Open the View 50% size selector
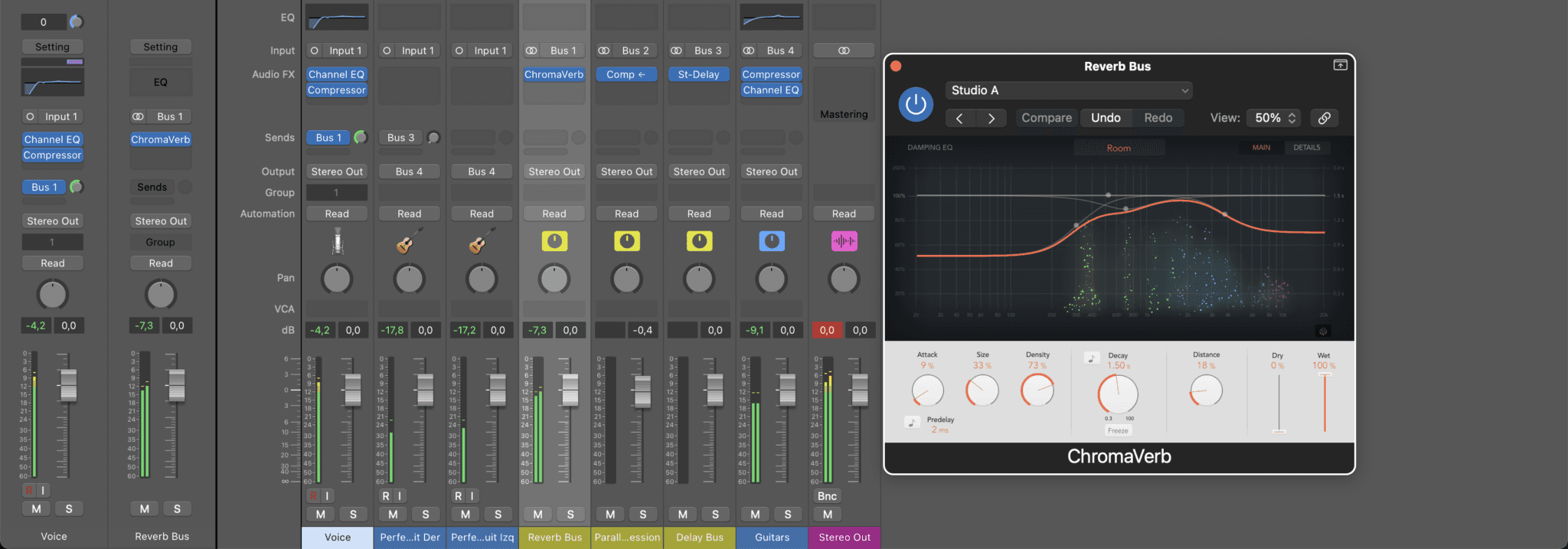Image resolution: width=1568 pixels, height=549 pixels. click(1274, 118)
